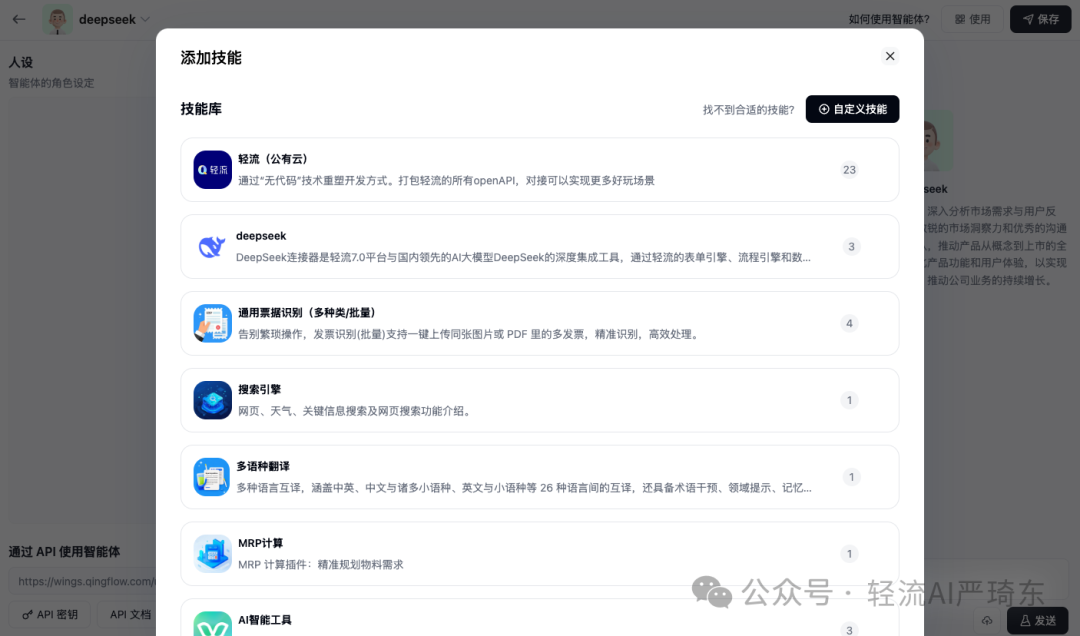Click the deepseek agent avatar in header
Image resolution: width=1080 pixels, height=636 pixels.
(x=57, y=19)
